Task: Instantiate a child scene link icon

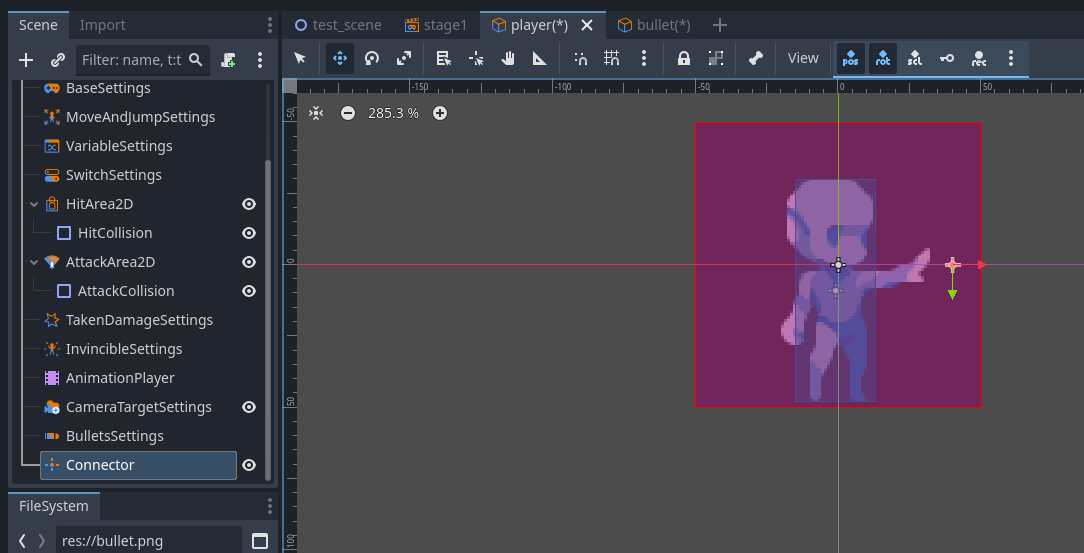Action: pos(58,60)
